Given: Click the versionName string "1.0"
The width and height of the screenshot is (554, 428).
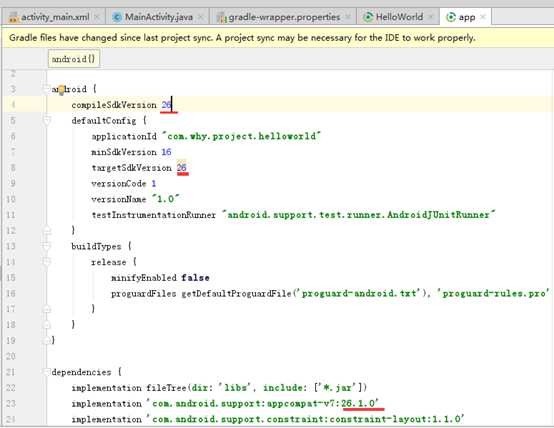Looking at the screenshot, I should (x=166, y=199).
